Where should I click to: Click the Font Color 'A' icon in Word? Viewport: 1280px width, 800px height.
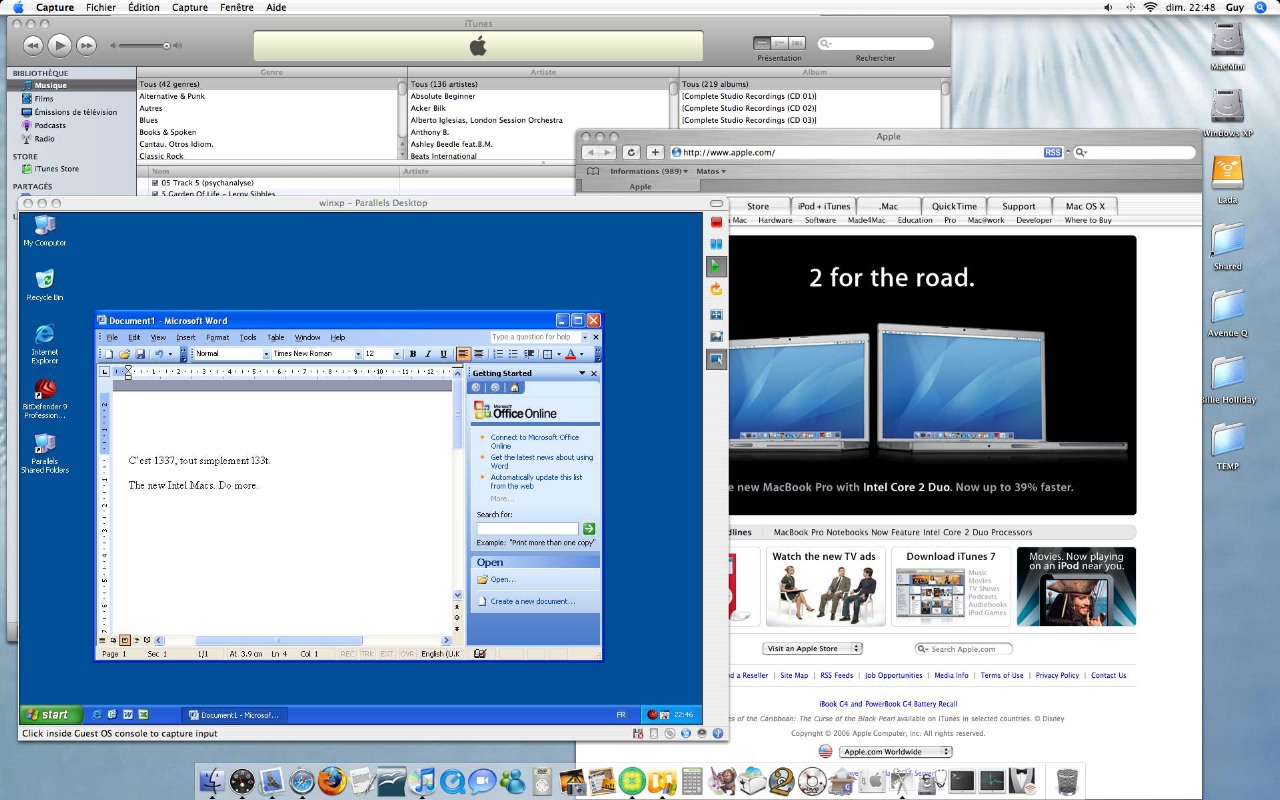[x=570, y=354]
